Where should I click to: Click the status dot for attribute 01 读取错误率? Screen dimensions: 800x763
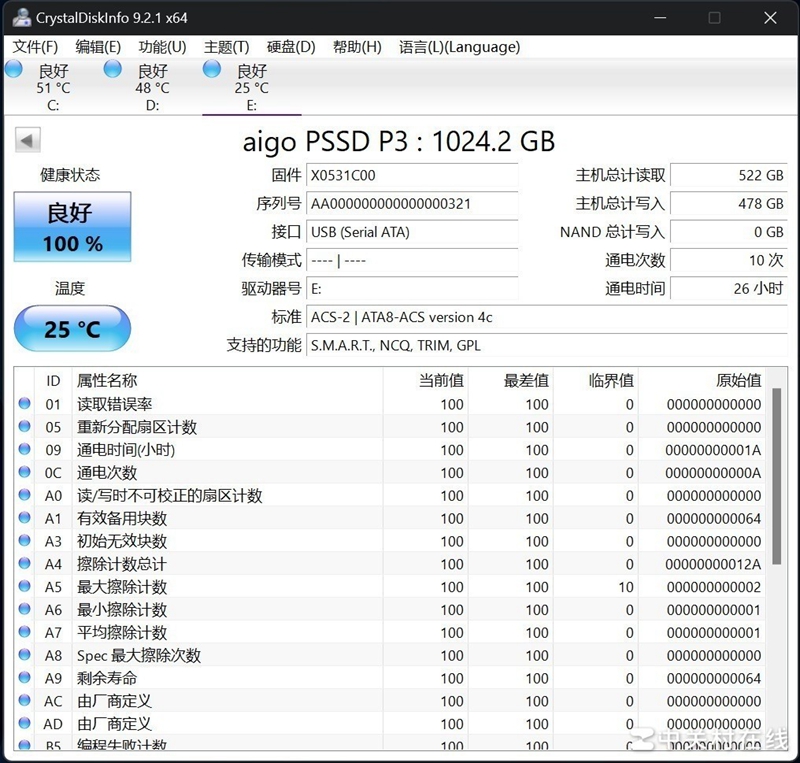pyautogui.click(x=24, y=403)
